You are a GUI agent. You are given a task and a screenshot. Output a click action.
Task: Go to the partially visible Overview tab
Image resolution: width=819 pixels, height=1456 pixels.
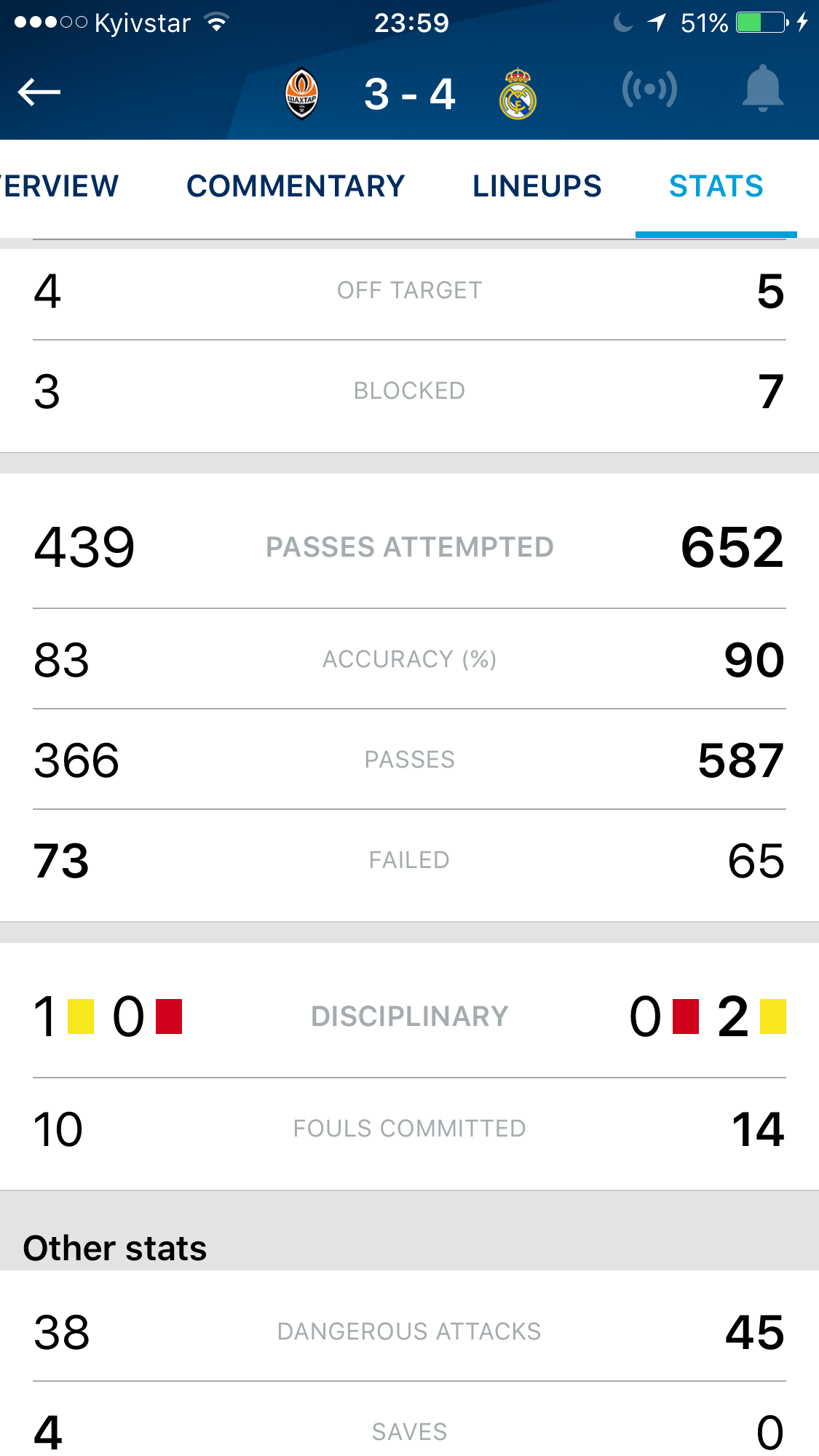pyautogui.click(x=60, y=186)
